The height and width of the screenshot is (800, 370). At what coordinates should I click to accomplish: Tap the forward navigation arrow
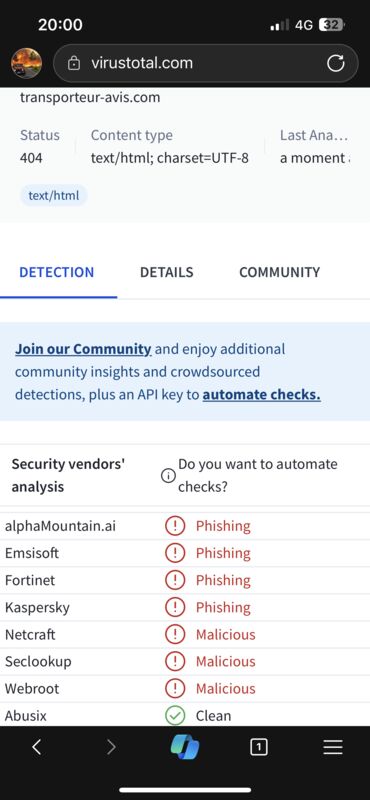[x=111, y=747]
